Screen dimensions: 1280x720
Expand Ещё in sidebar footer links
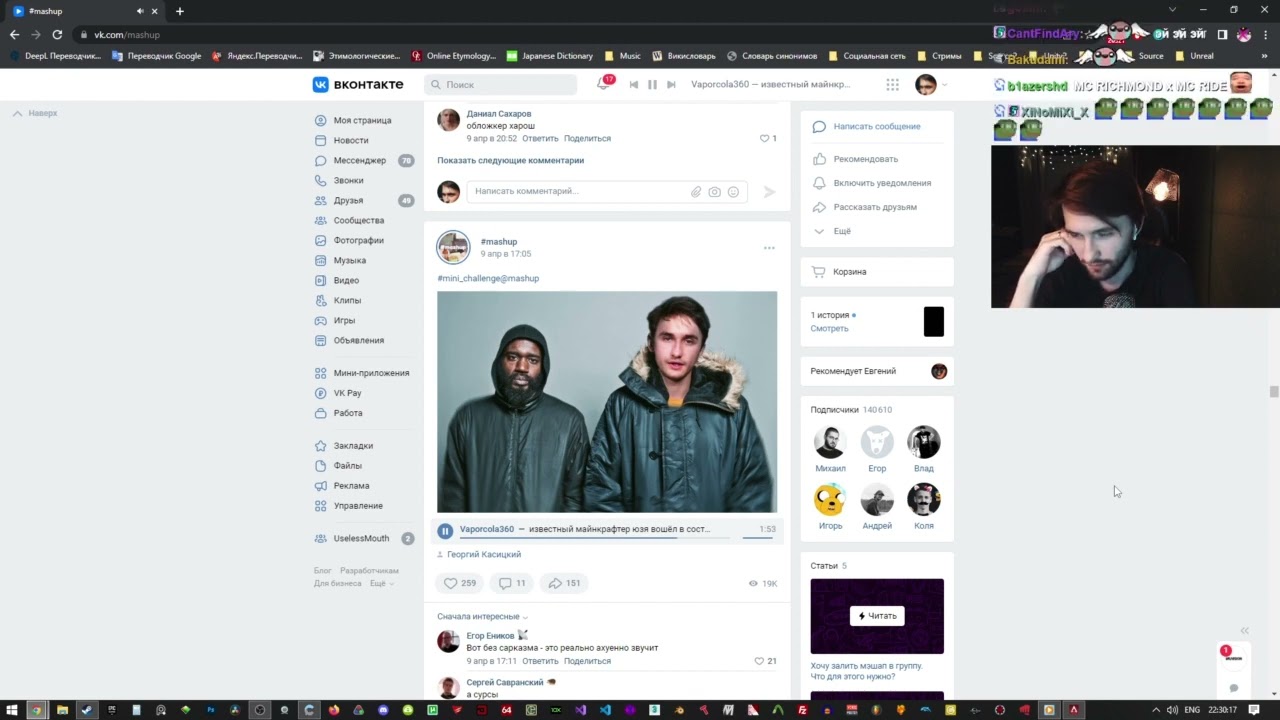point(381,584)
